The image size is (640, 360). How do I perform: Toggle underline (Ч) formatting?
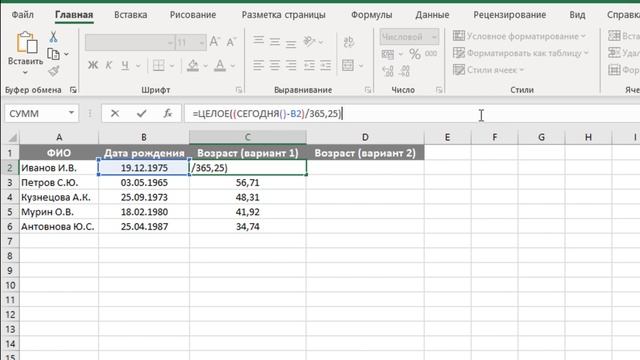coord(125,65)
